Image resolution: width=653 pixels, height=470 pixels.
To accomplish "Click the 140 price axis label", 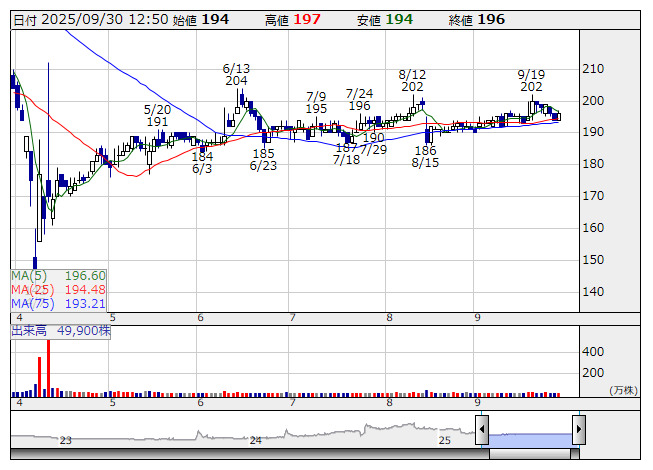I will point(593,291).
